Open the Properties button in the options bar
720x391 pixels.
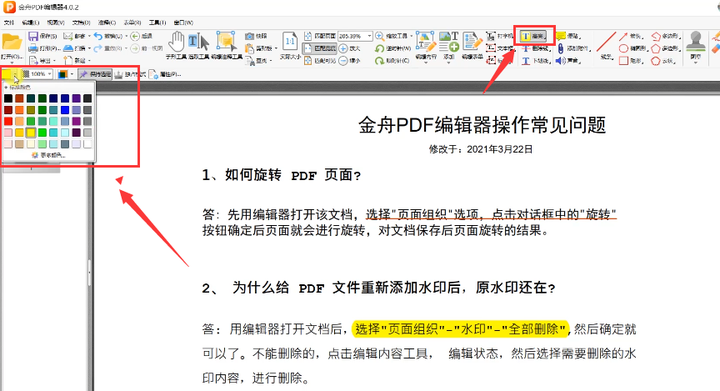[165, 74]
